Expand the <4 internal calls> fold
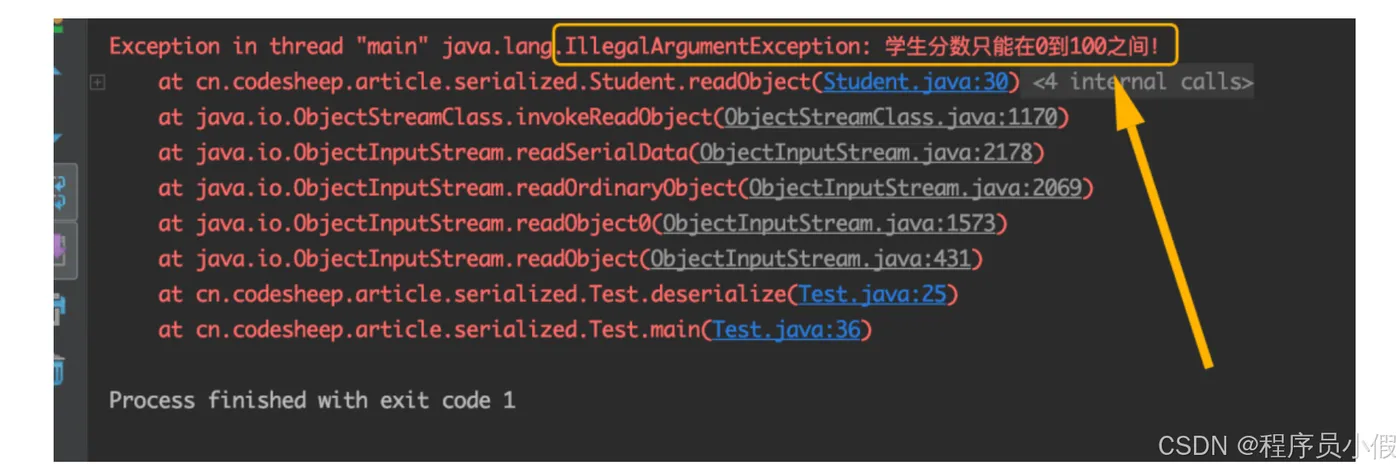The height and width of the screenshot is (471, 1400). (1143, 82)
